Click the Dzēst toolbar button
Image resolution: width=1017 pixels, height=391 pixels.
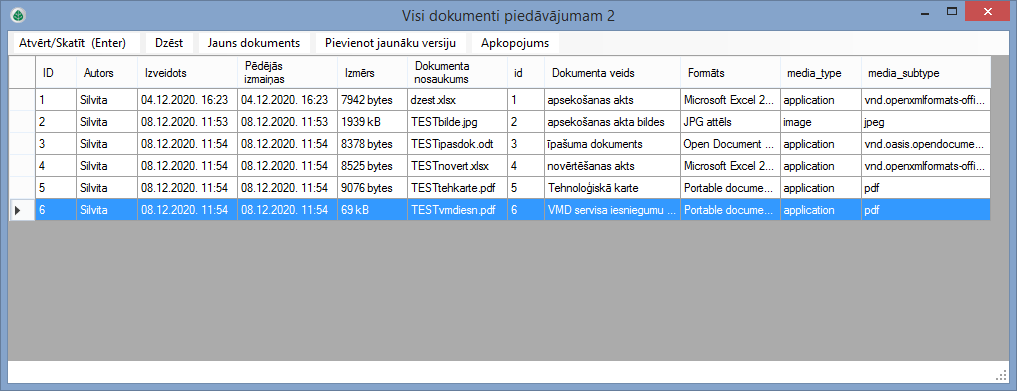pos(169,43)
